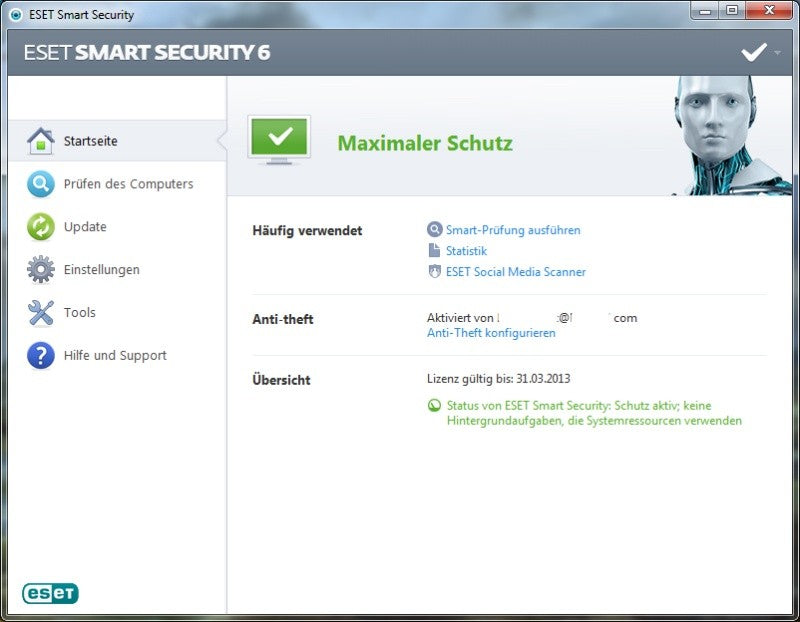Viewport: 800px width, 622px height.
Task: Click the Tools wrench icon
Action: click(x=41, y=312)
